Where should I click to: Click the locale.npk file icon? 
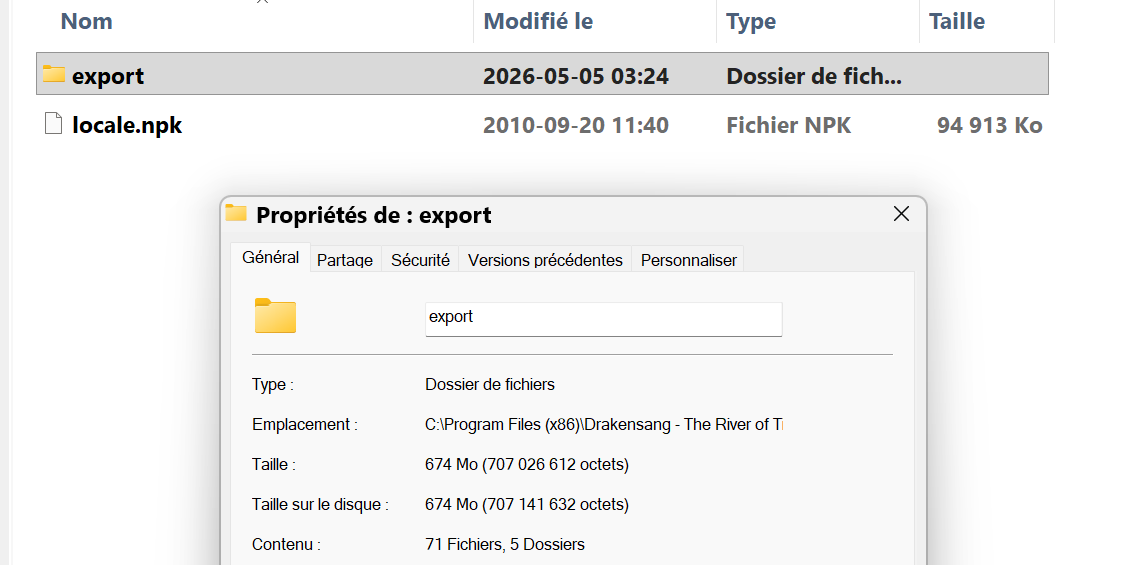(53, 124)
